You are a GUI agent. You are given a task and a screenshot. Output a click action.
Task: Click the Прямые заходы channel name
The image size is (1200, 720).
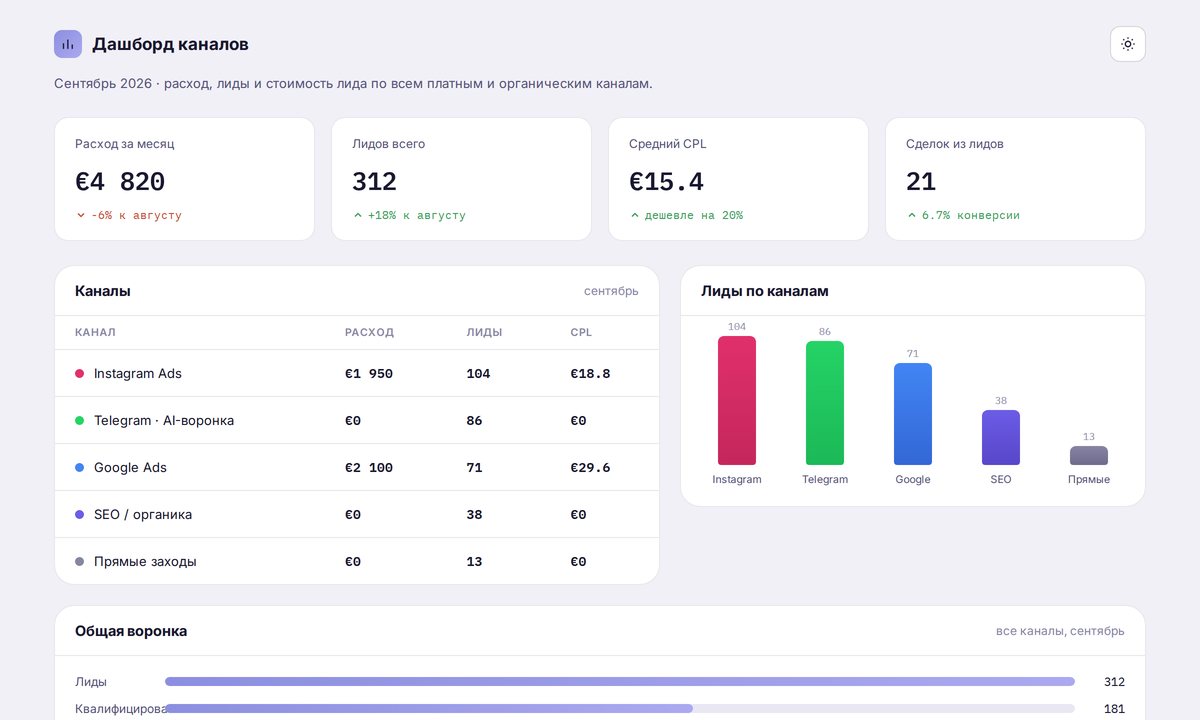coord(145,561)
